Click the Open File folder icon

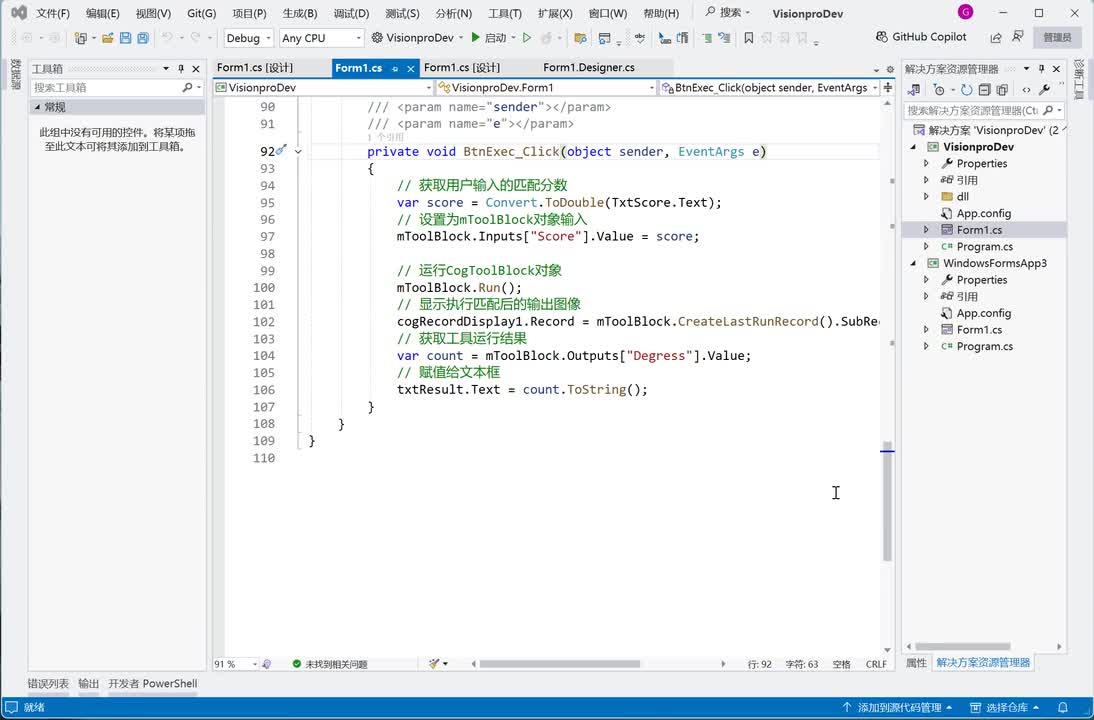pos(107,38)
